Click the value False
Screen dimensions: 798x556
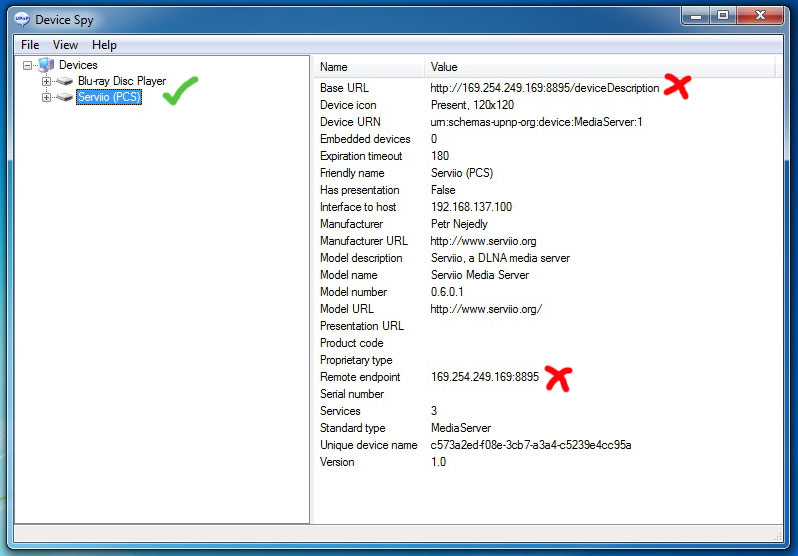click(443, 190)
